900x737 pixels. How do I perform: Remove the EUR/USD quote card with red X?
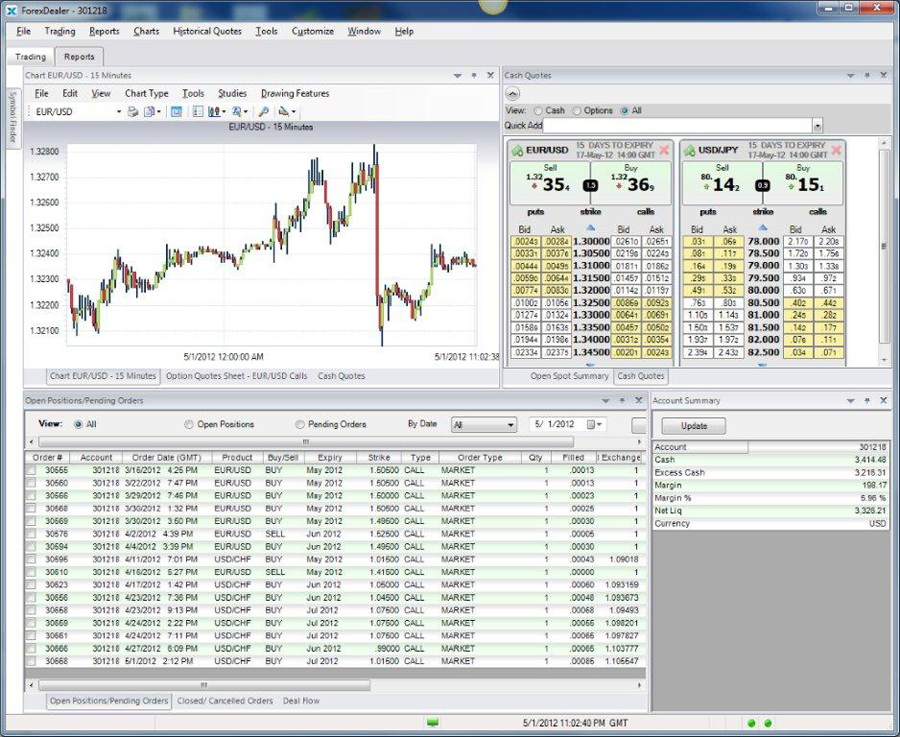click(664, 150)
